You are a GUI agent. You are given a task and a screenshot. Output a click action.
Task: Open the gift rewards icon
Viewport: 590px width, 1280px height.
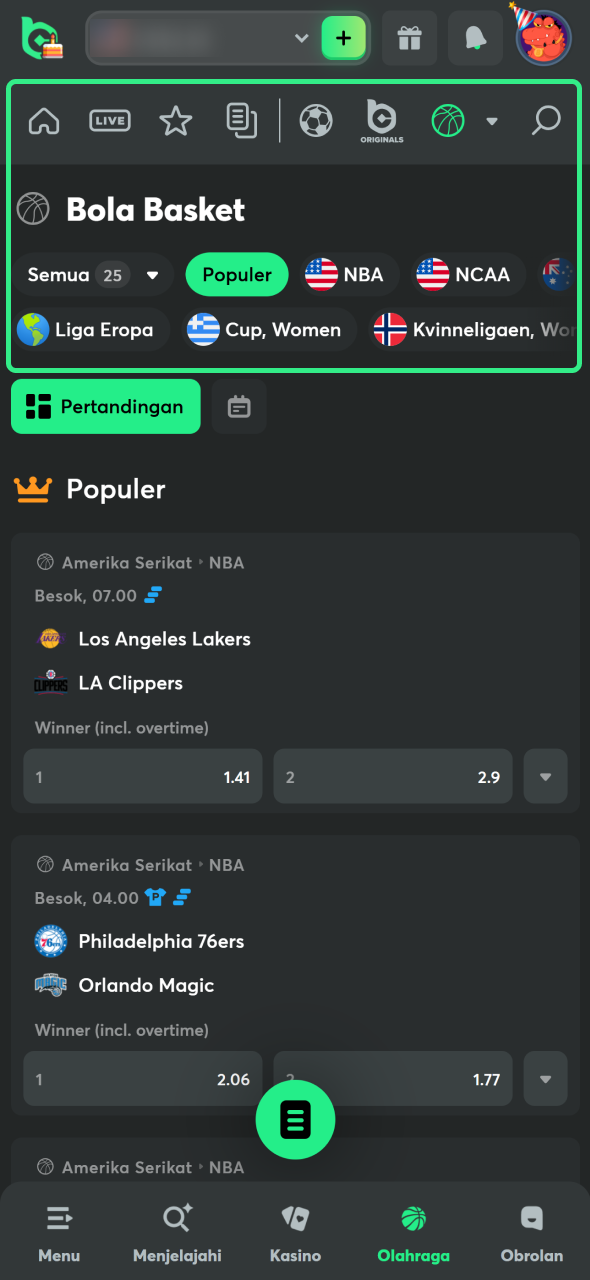409,38
